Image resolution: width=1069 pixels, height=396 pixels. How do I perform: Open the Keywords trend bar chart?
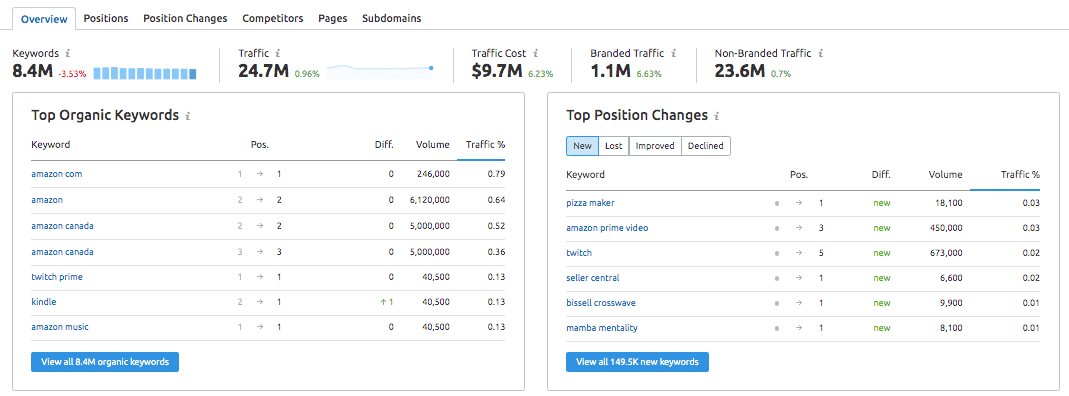tap(145, 73)
